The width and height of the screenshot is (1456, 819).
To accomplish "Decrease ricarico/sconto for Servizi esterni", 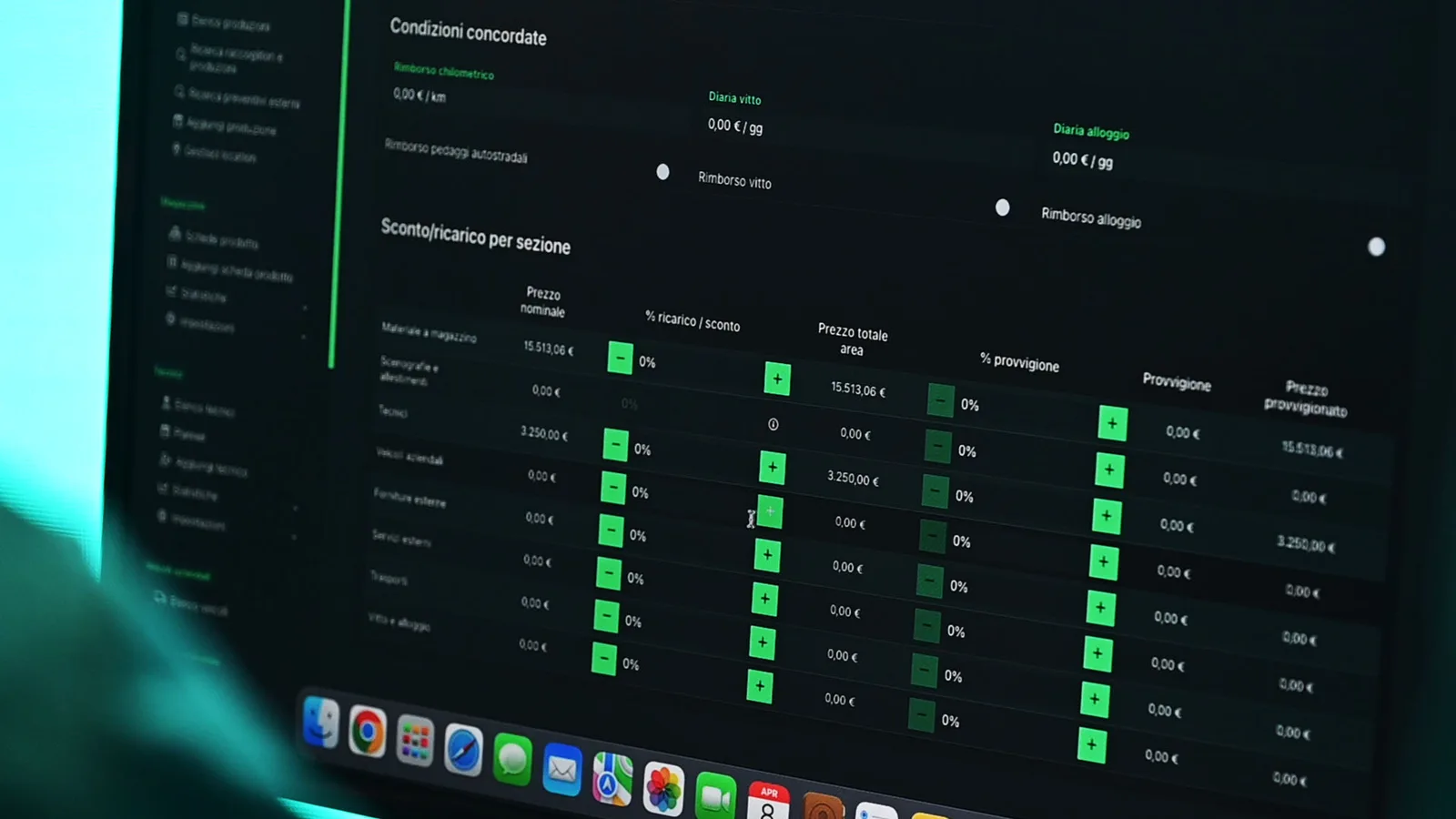I will click(x=608, y=573).
